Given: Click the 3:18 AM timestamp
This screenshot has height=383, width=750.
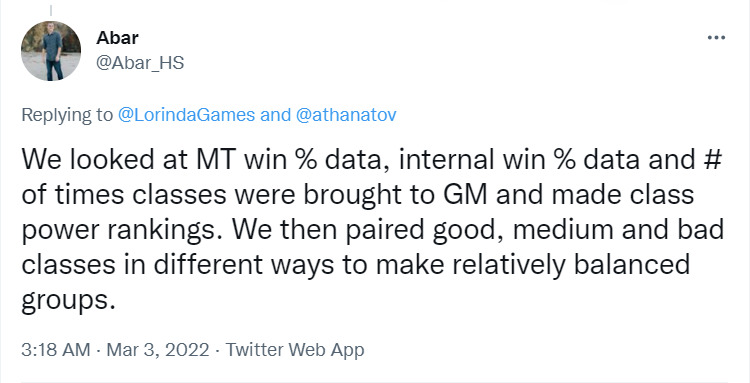Looking at the screenshot, I should (55, 350).
